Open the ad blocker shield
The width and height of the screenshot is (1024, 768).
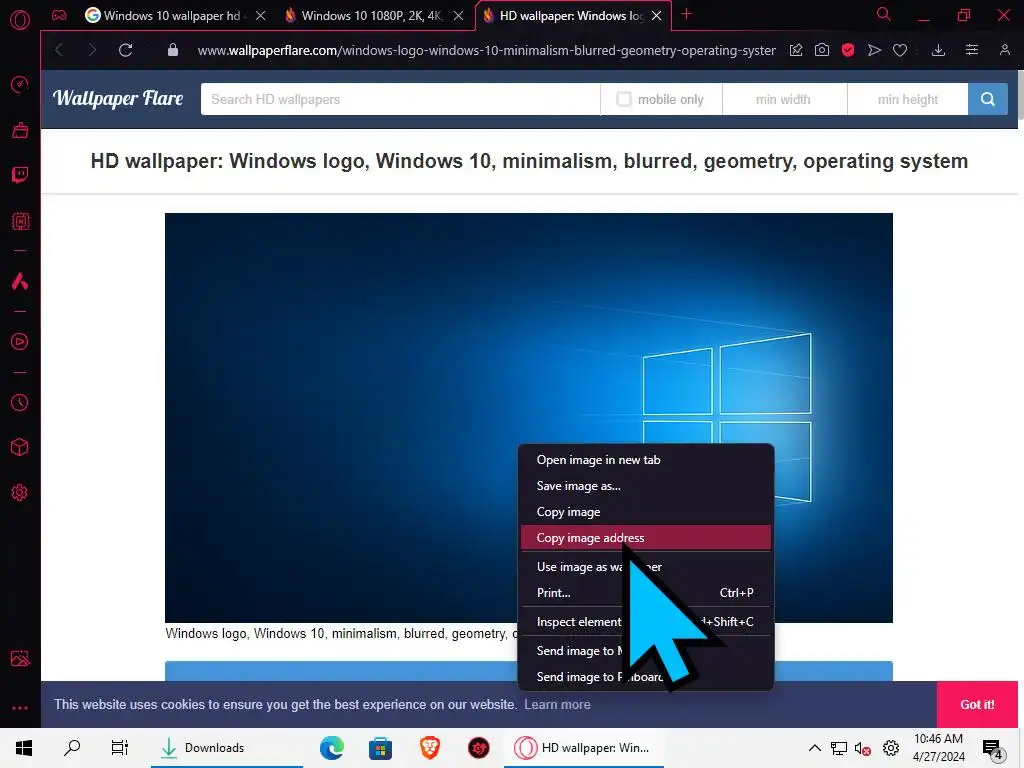tap(848, 50)
